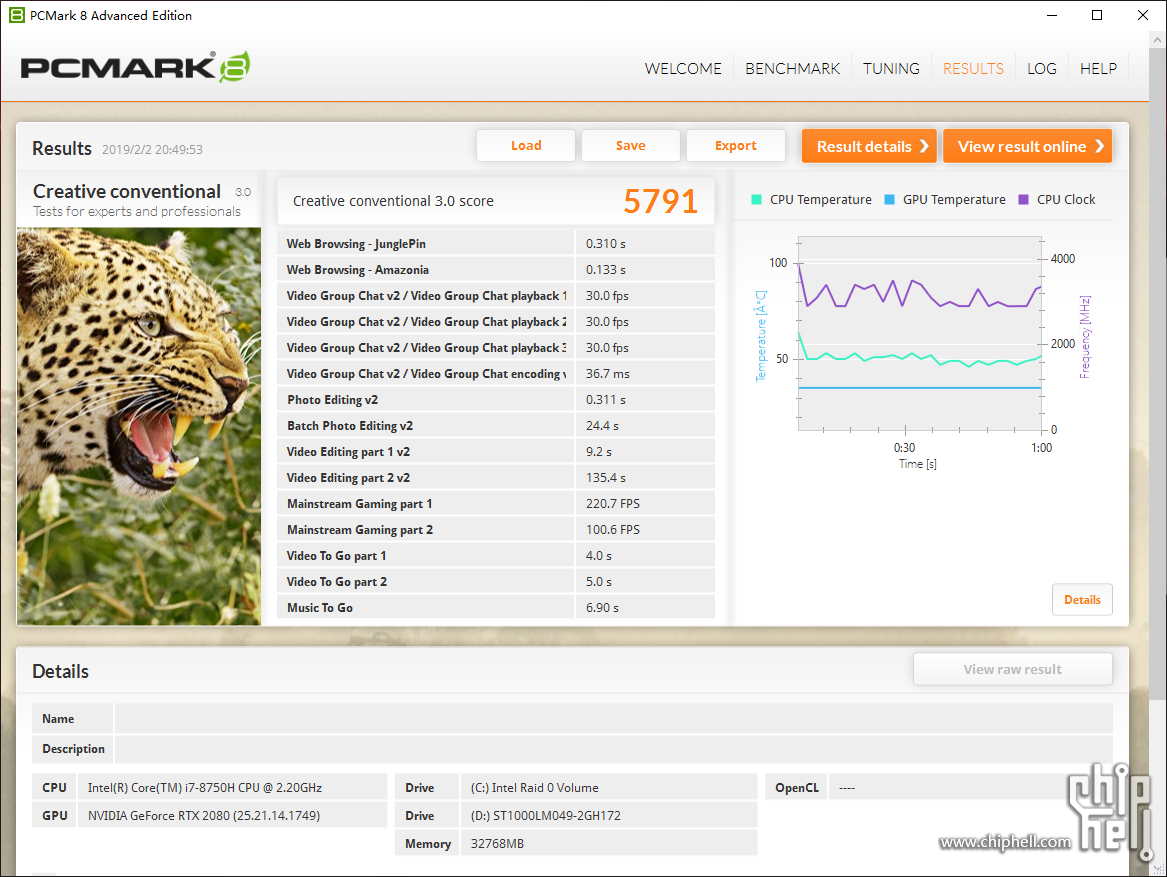The width and height of the screenshot is (1167, 877).
Task: Select Mainstream Gaming part 2 row
Action: click(x=496, y=530)
